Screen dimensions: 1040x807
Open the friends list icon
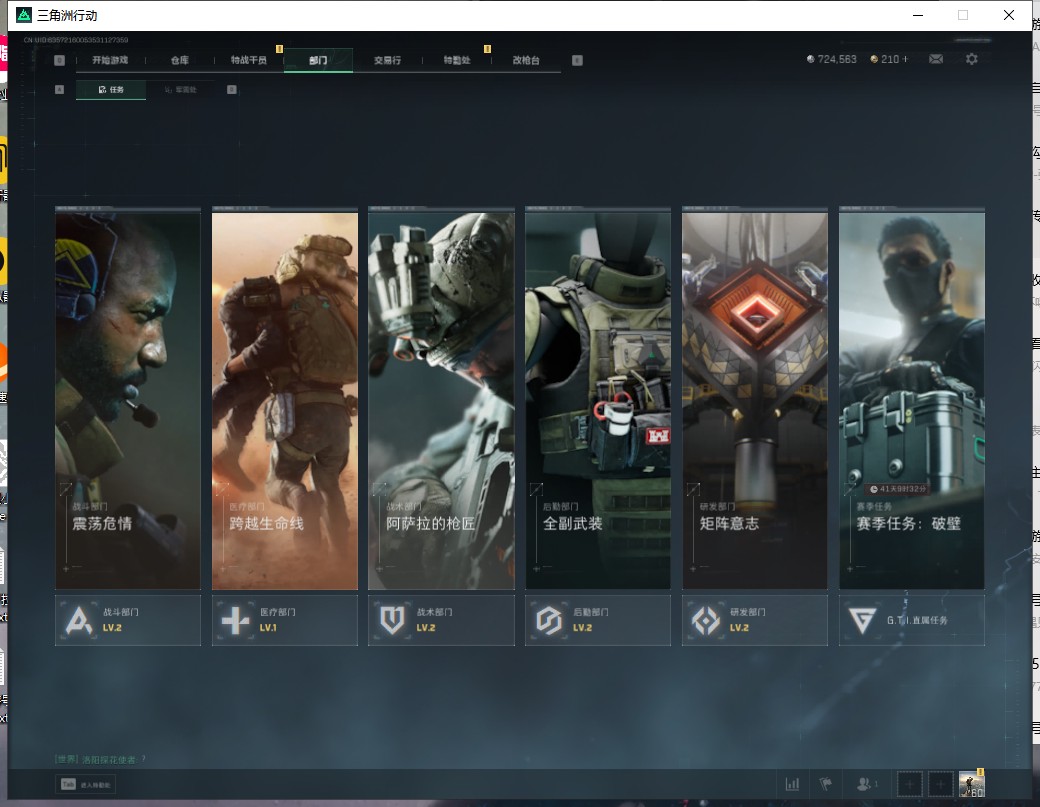[866, 784]
